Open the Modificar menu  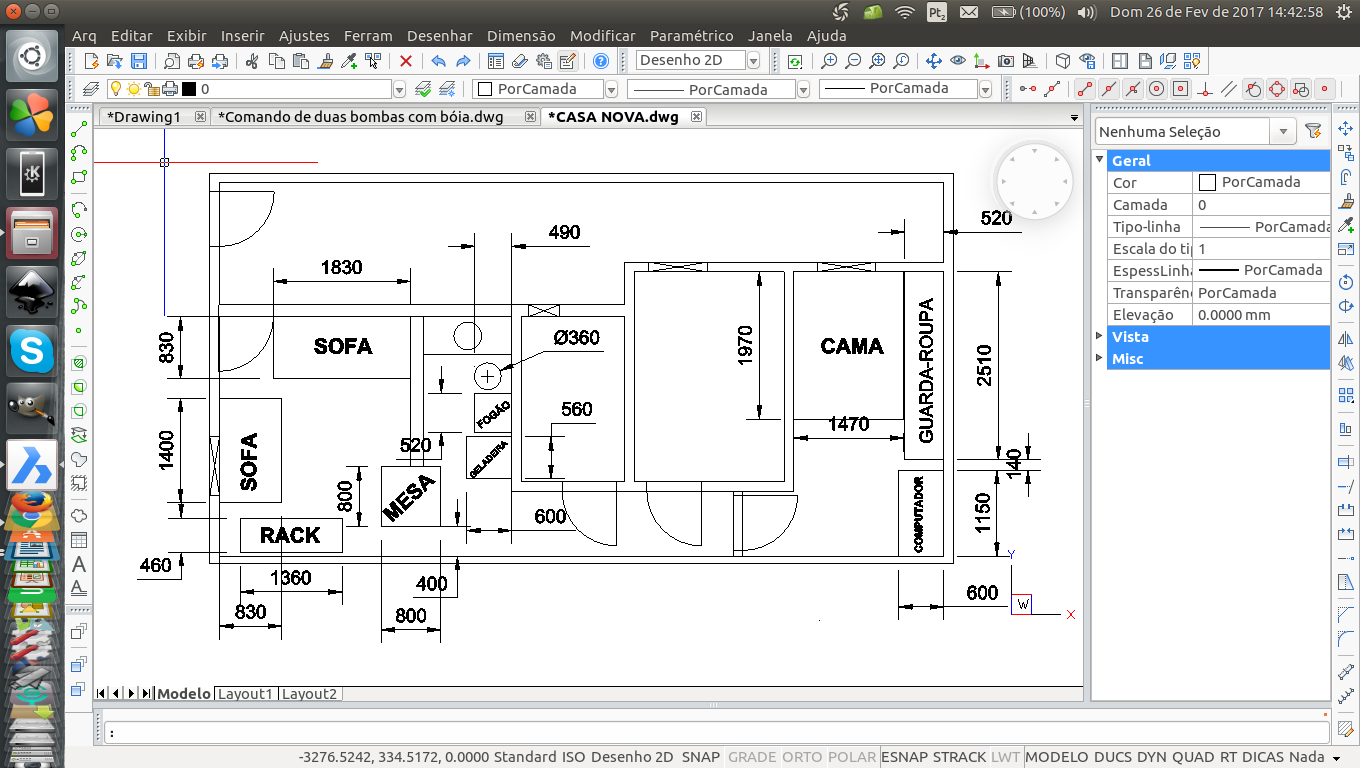point(603,35)
